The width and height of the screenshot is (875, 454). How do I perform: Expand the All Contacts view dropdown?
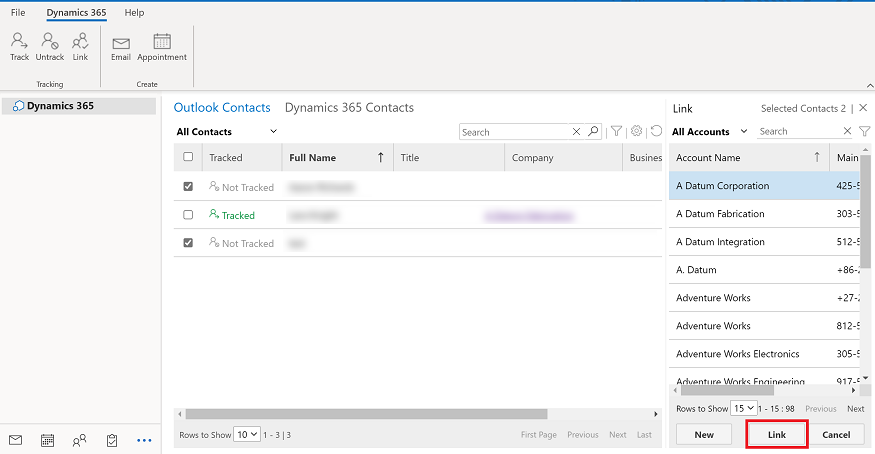226,132
